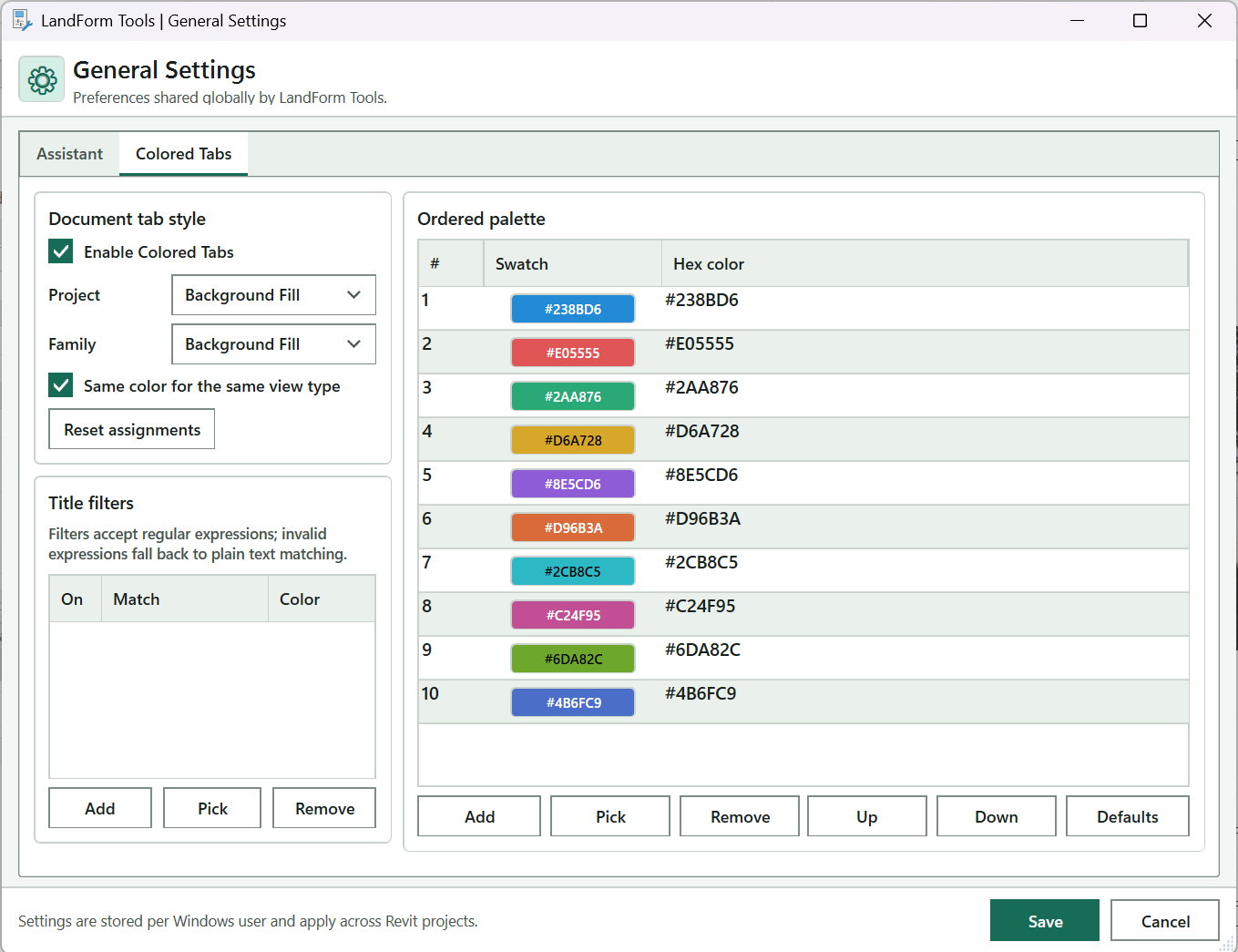The height and width of the screenshot is (952, 1238).
Task: Open the Project tab style dropdown
Action: point(273,295)
